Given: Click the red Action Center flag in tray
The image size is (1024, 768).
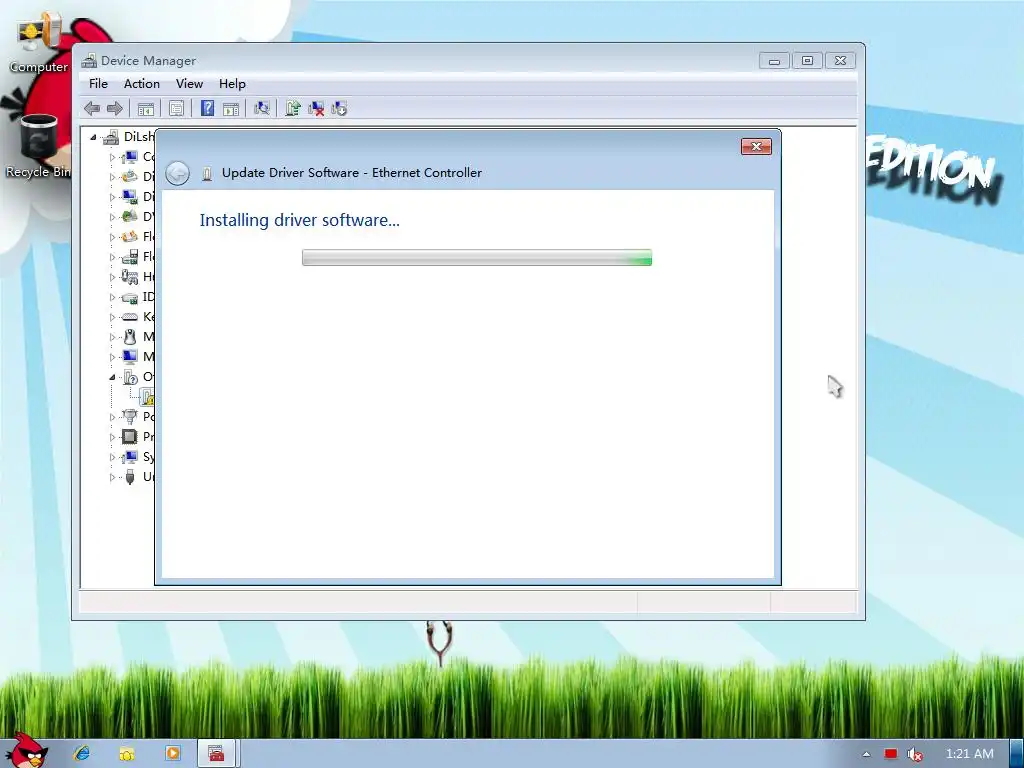Looking at the screenshot, I should 891,754.
